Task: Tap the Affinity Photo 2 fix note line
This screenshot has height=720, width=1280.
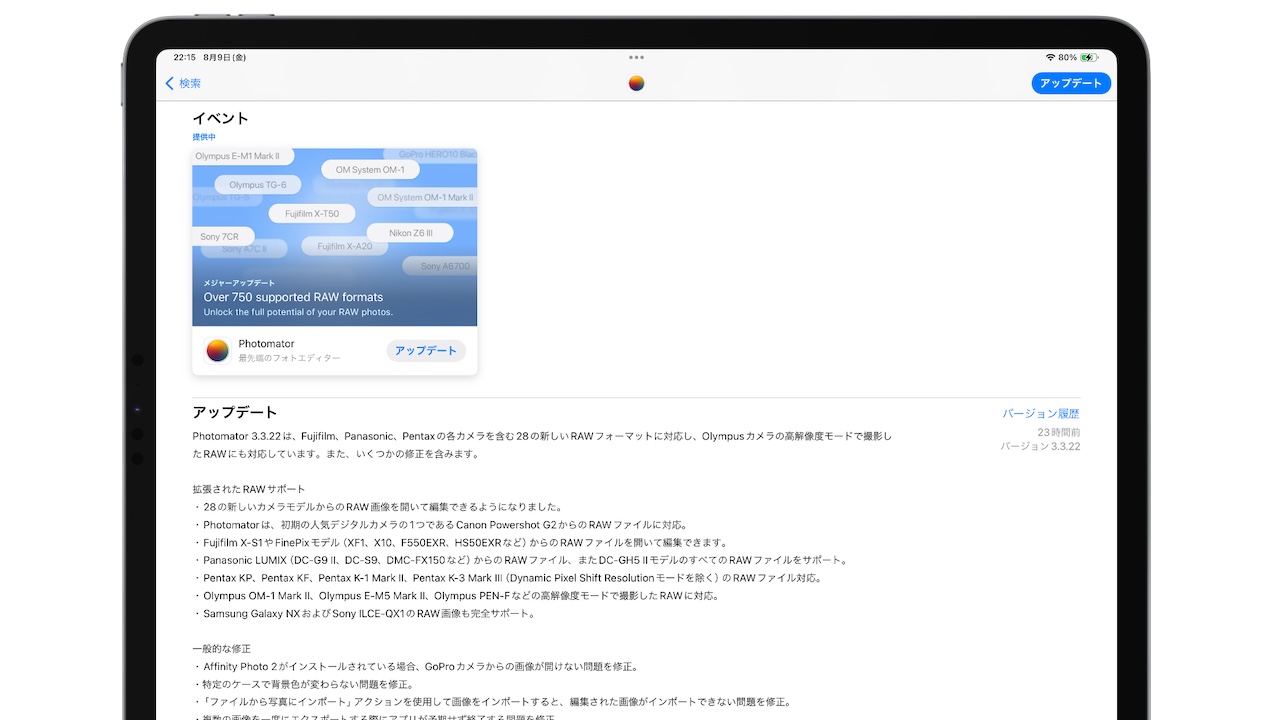Action: (x=416, y=666)
